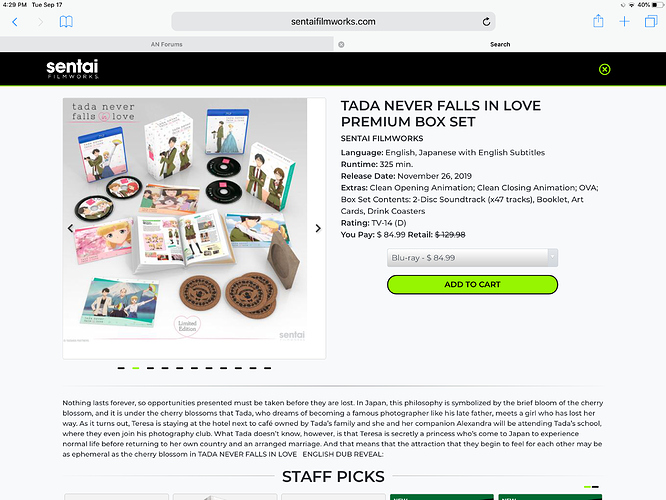Close the green circled X in header

tap(604, 69)
